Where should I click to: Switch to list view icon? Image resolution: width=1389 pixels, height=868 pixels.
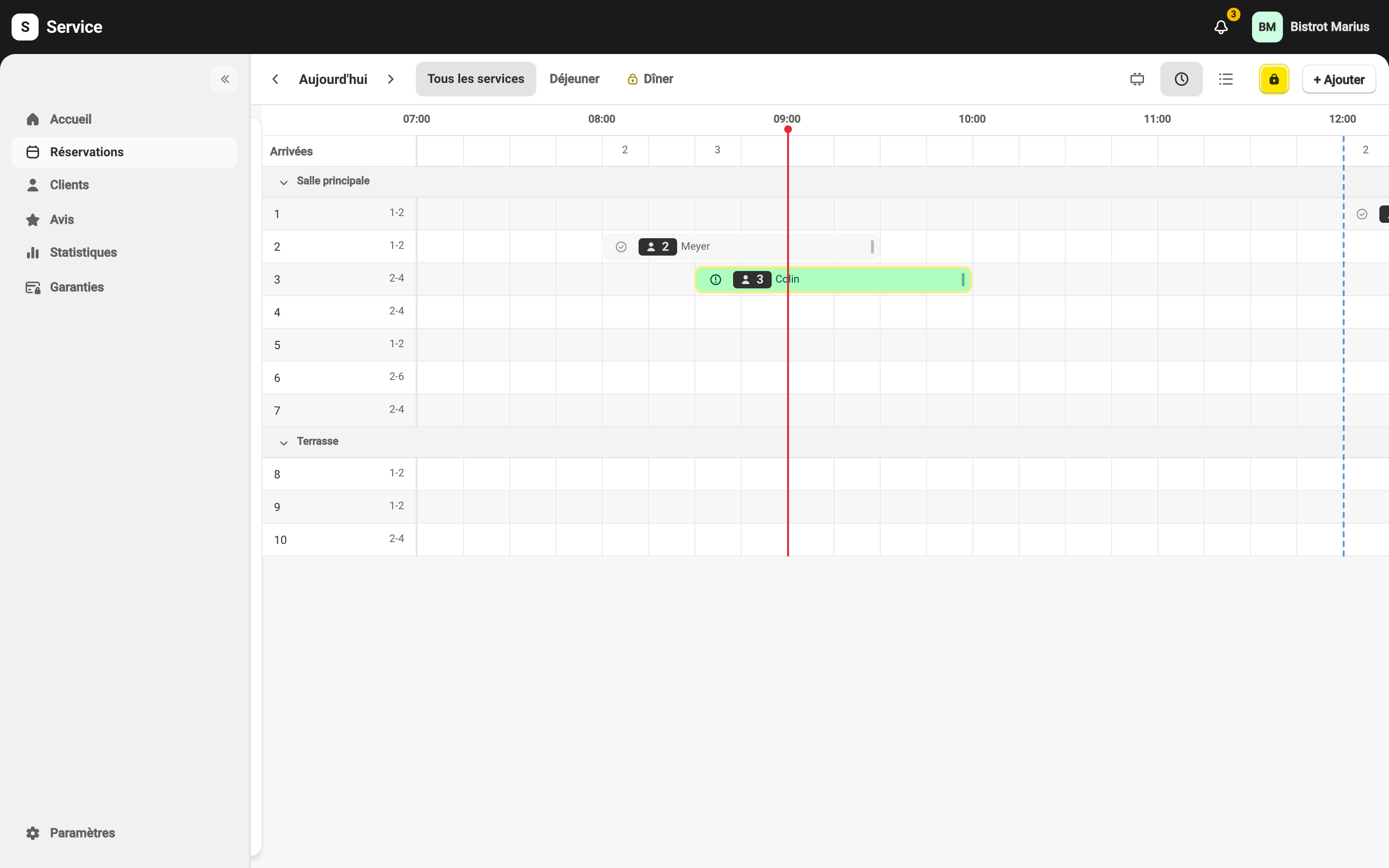(x=1226, y=79)
